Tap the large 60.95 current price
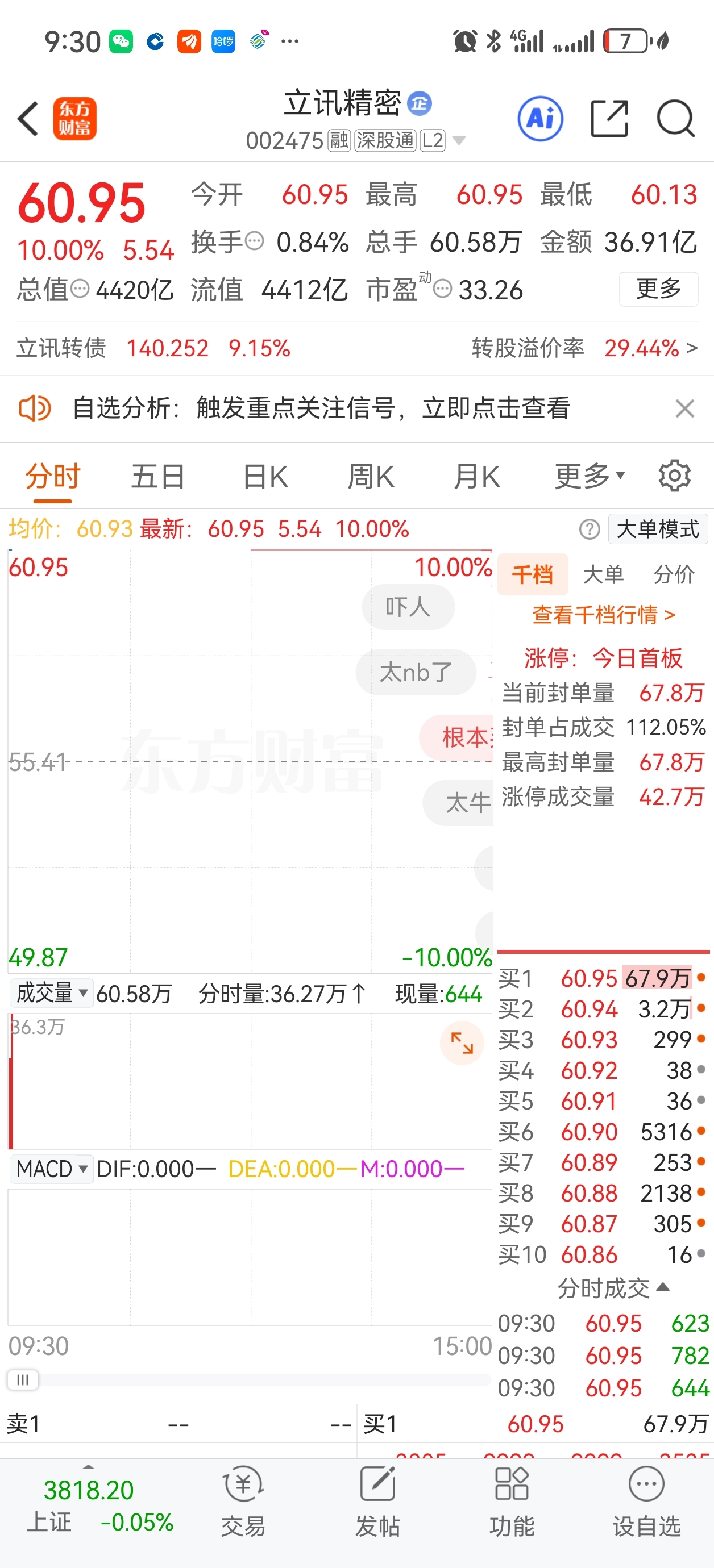The image size is (714, 1568). click(x=82, y=203)
